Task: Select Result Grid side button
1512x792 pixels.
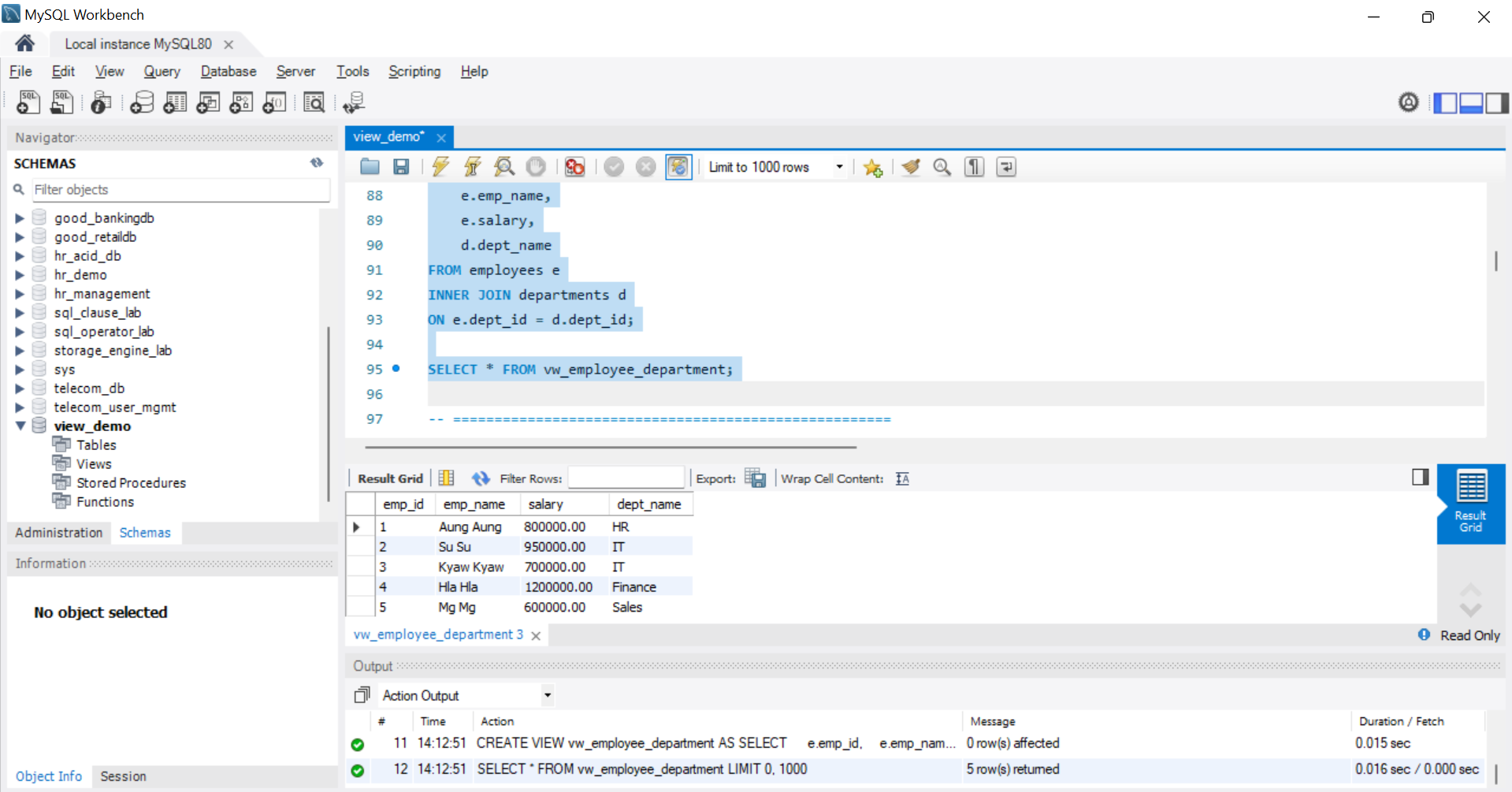Action: click(1470, 503)
